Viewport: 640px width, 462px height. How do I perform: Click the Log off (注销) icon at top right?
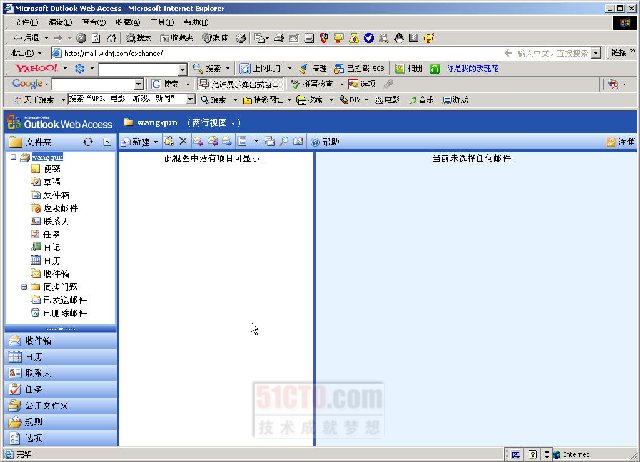620,142
